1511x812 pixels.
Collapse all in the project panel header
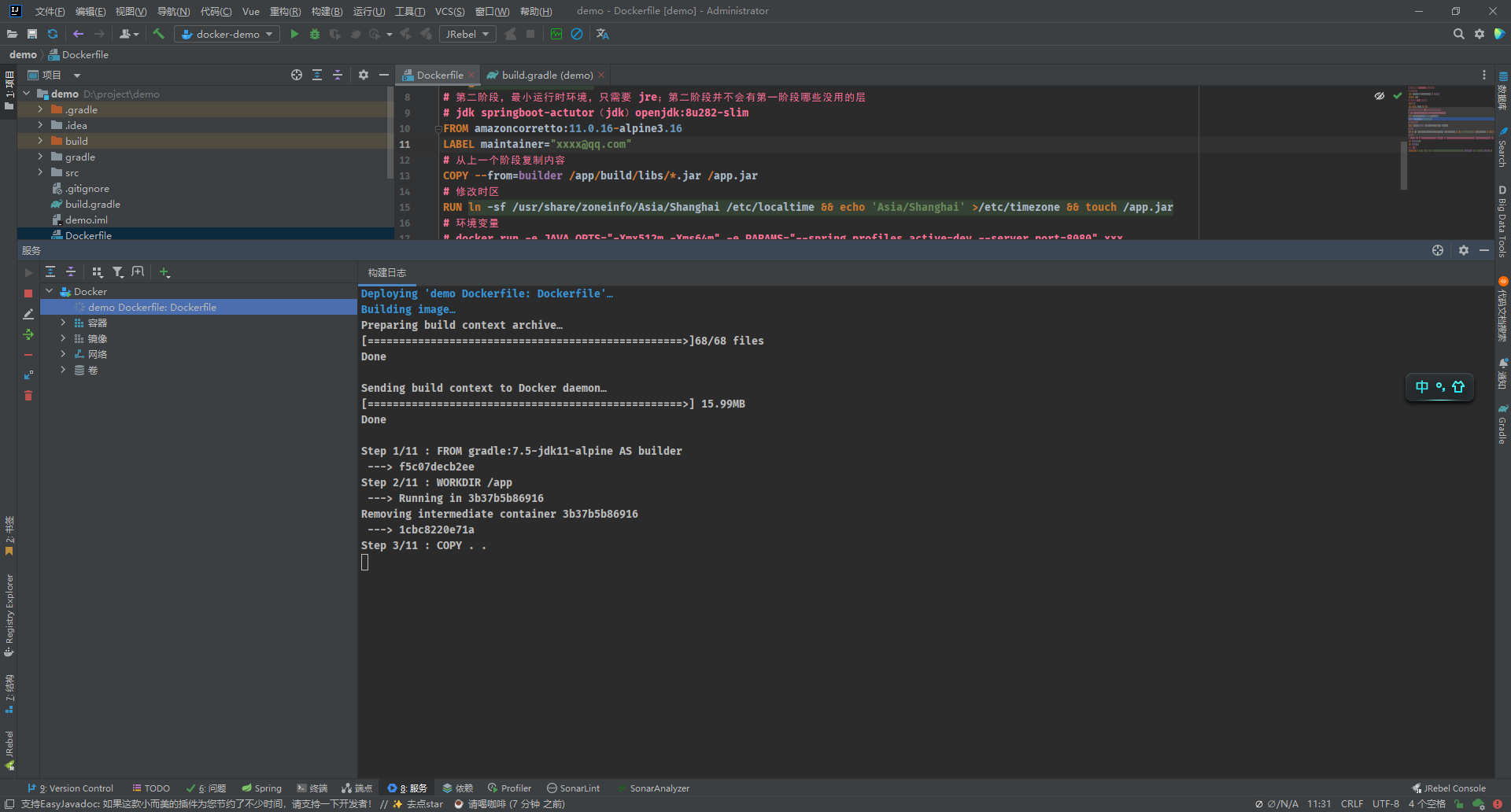click(338, 75)
